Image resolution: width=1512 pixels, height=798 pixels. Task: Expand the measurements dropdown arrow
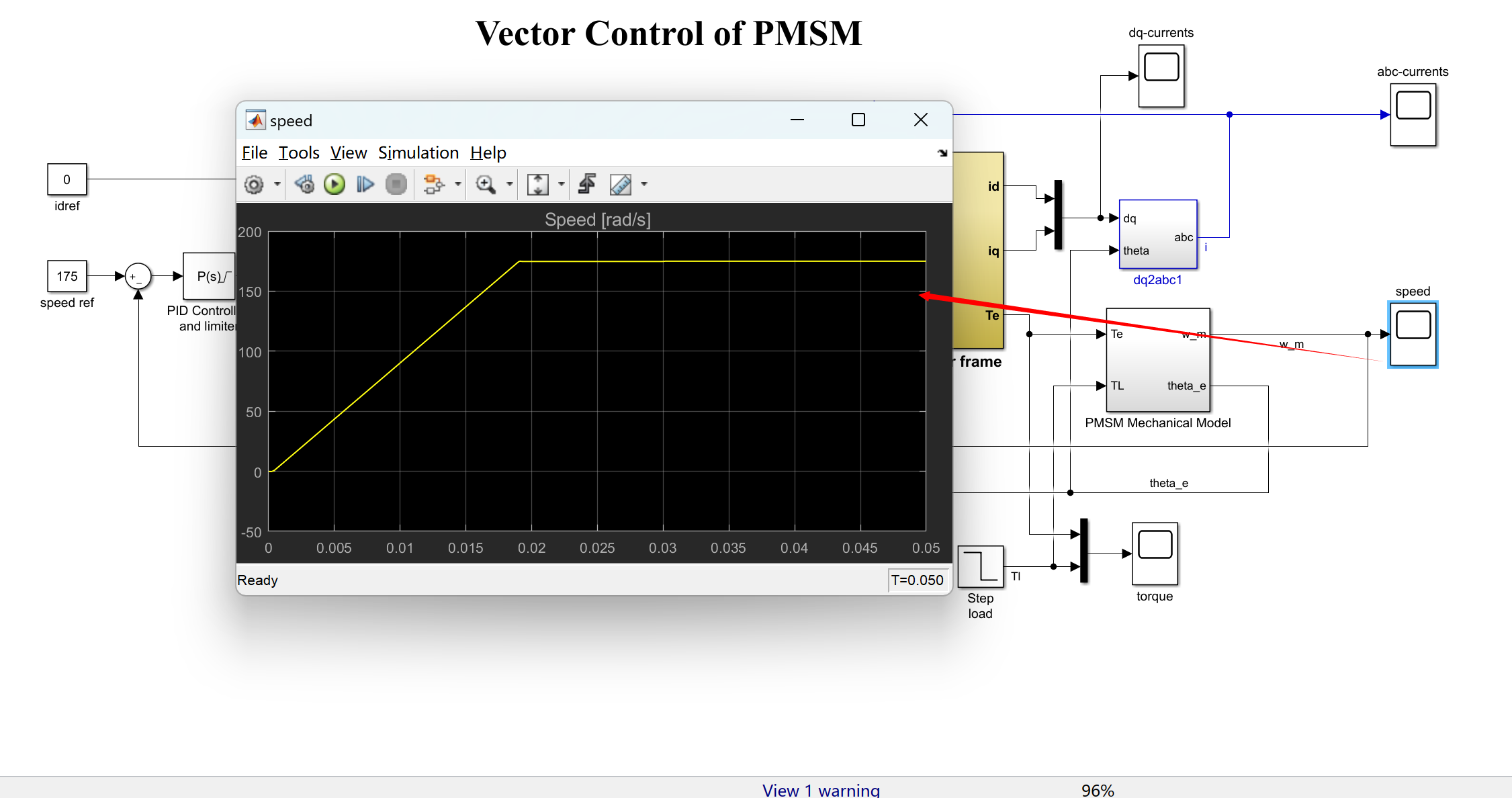coord(644,185)
